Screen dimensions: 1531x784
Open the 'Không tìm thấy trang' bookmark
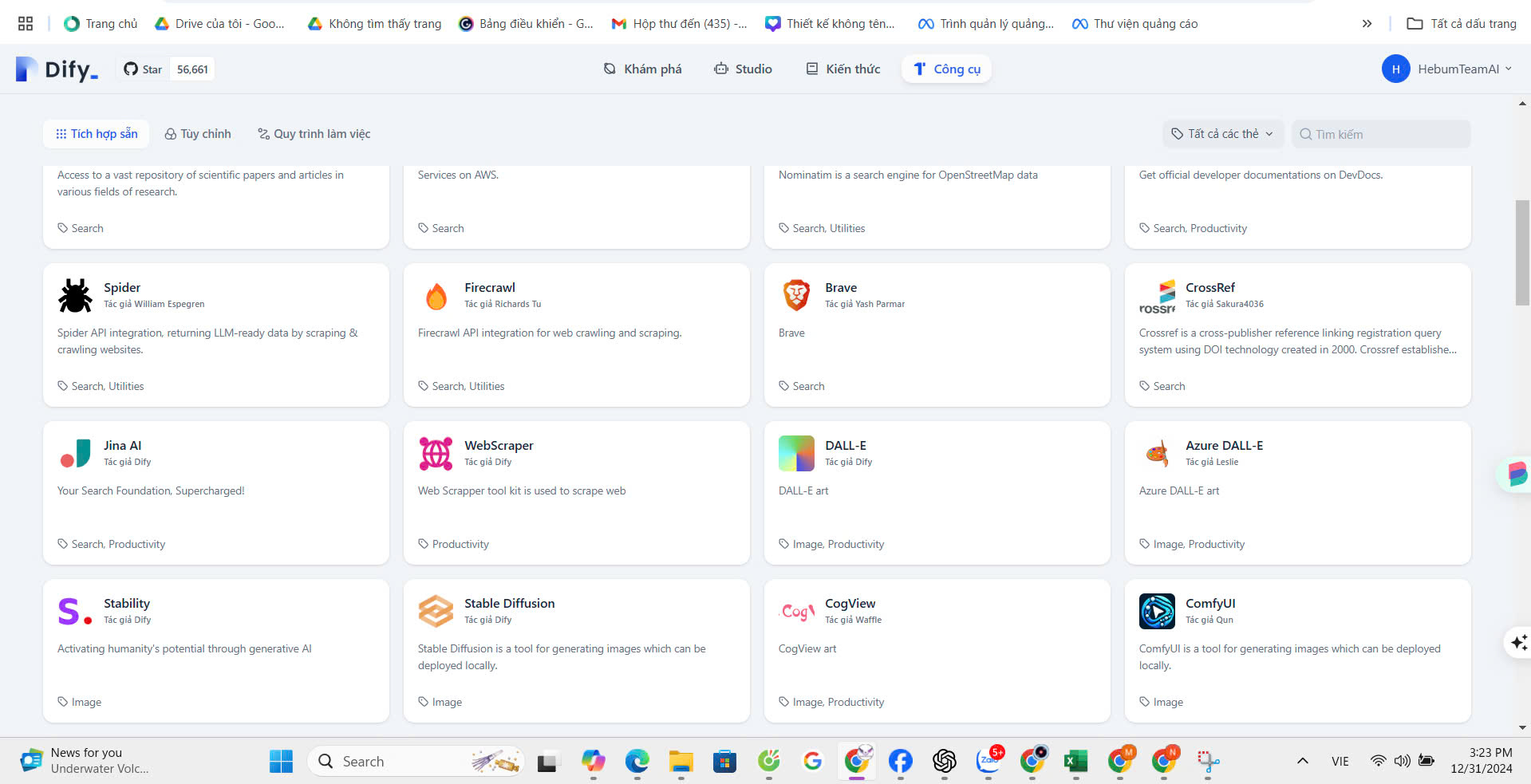tap(374, 24)
